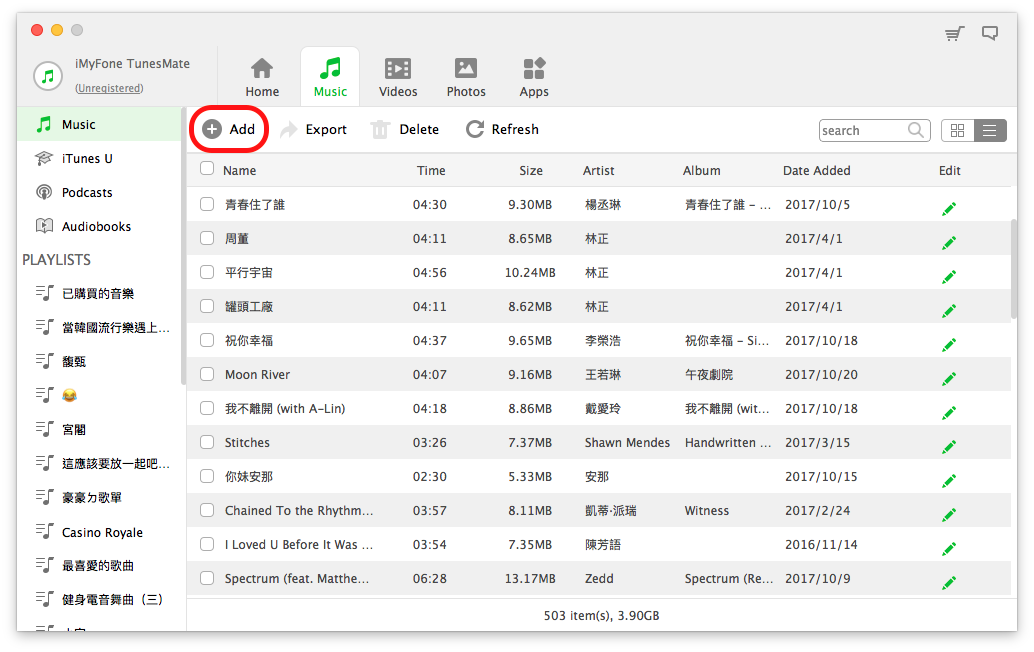Open the 宮閣 playlist
This screenshot has width=1034, height=652.
(x=99, y=430)
